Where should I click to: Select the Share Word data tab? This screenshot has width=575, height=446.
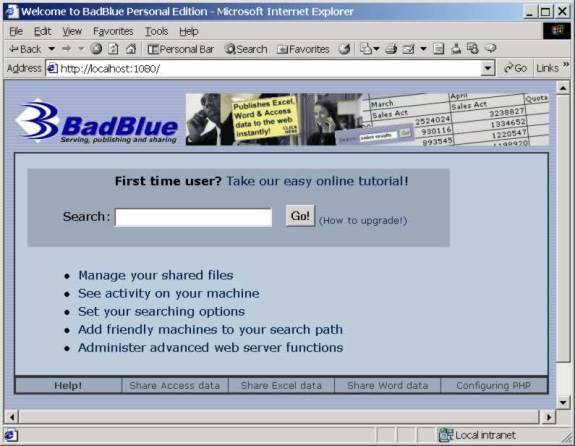coord(388,385)
